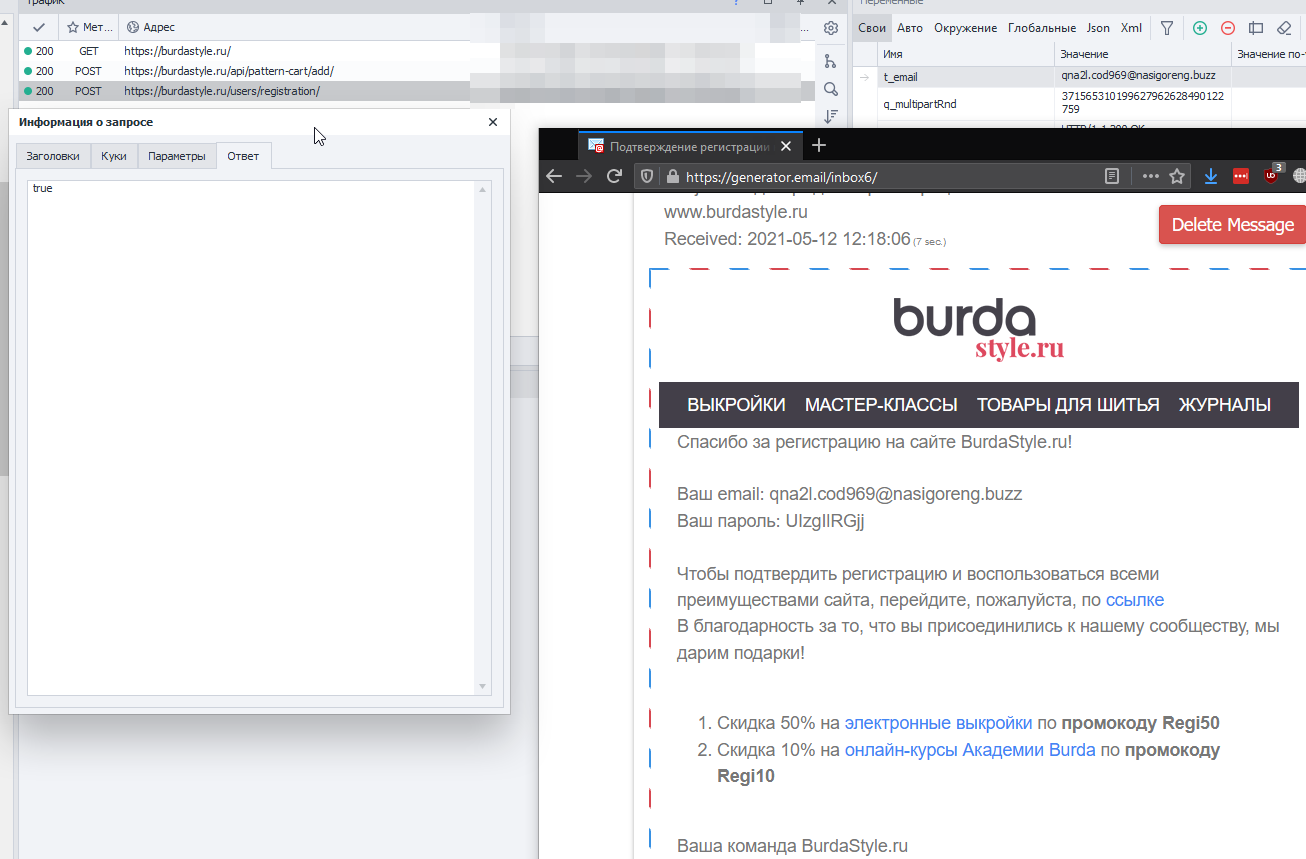Image resolution: width=1306 pixels, height=859 pixels.
Task: Follow the confirmation link (ссылке)
Action: coord(1135,600)
